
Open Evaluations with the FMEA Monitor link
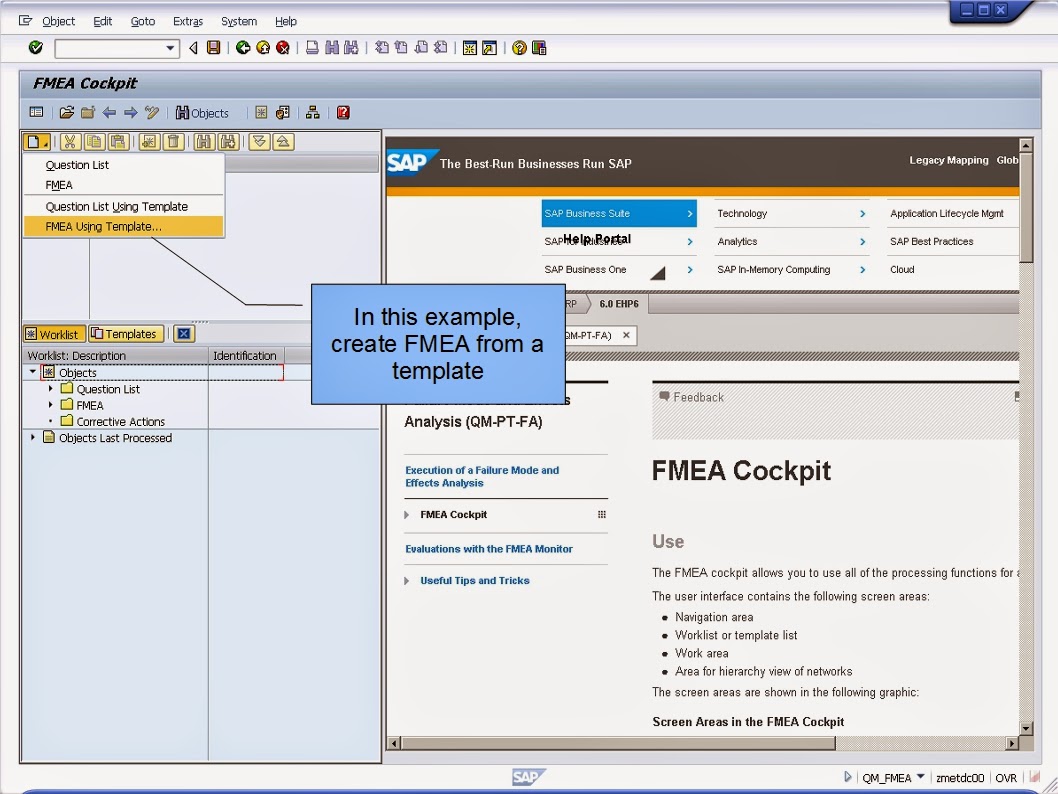[x=489, y=549]
